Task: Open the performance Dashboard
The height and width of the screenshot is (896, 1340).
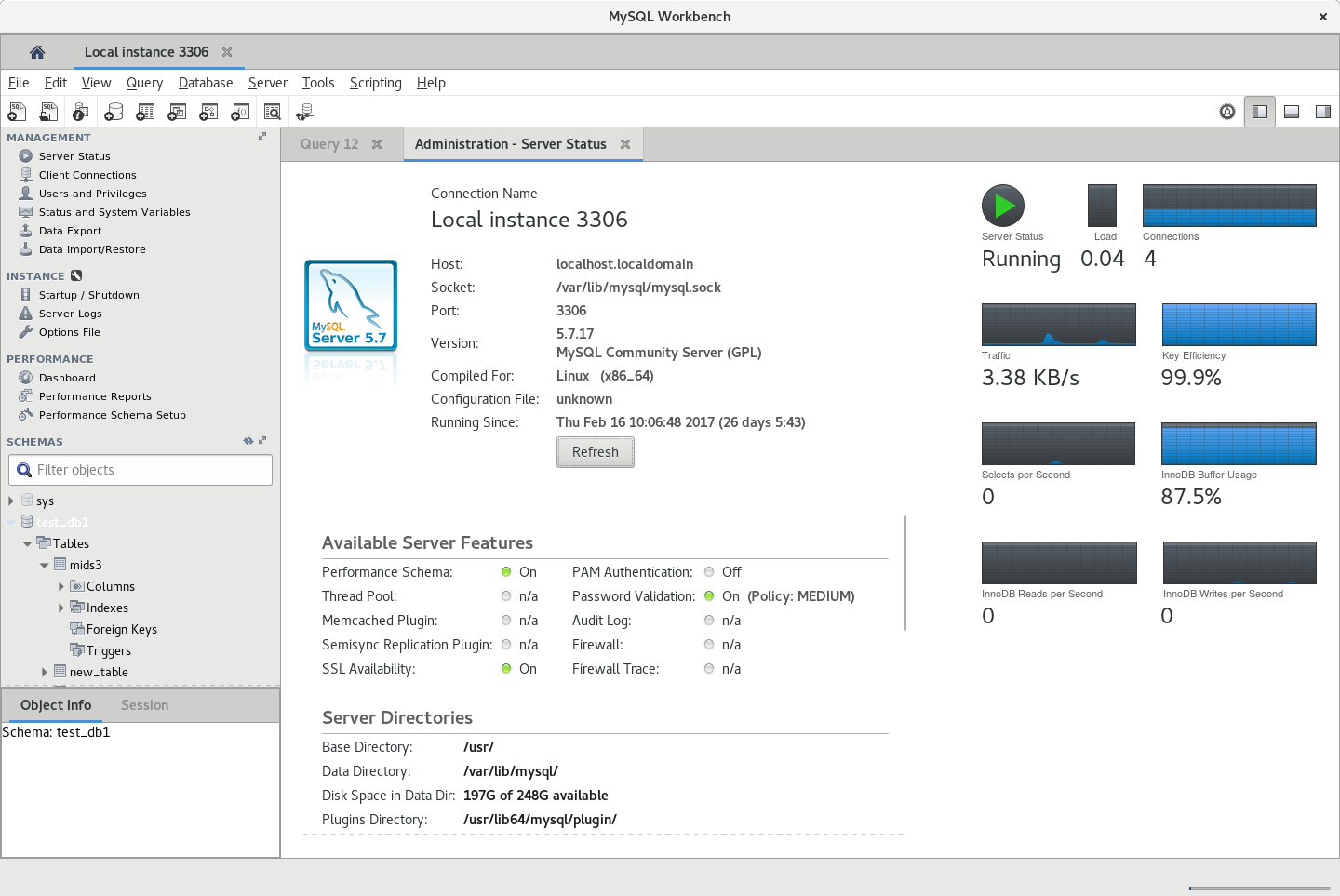Action: tap(67, 378)
